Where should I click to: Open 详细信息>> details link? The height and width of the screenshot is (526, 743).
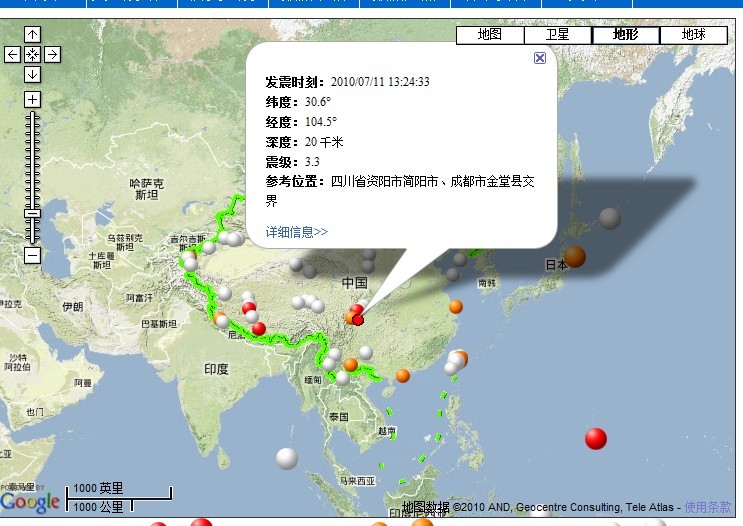click(x=297, y=232)
